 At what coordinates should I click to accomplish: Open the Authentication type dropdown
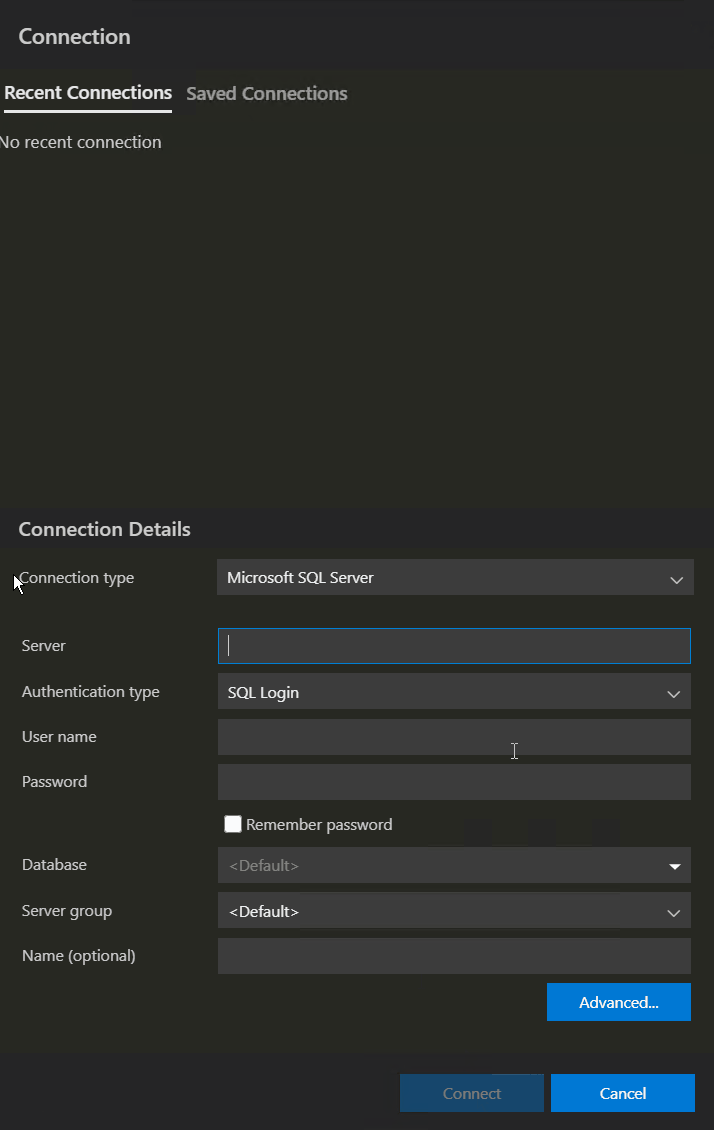click(x=455, y=692)
